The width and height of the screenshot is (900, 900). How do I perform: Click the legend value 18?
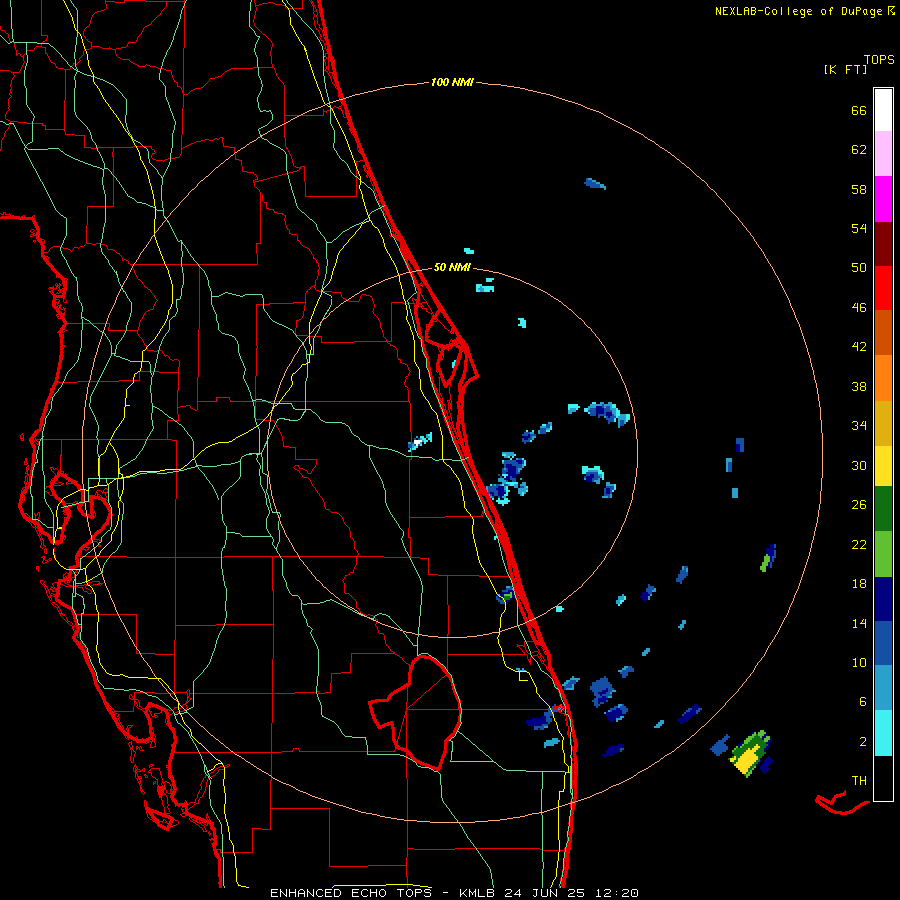coord(859,584)
